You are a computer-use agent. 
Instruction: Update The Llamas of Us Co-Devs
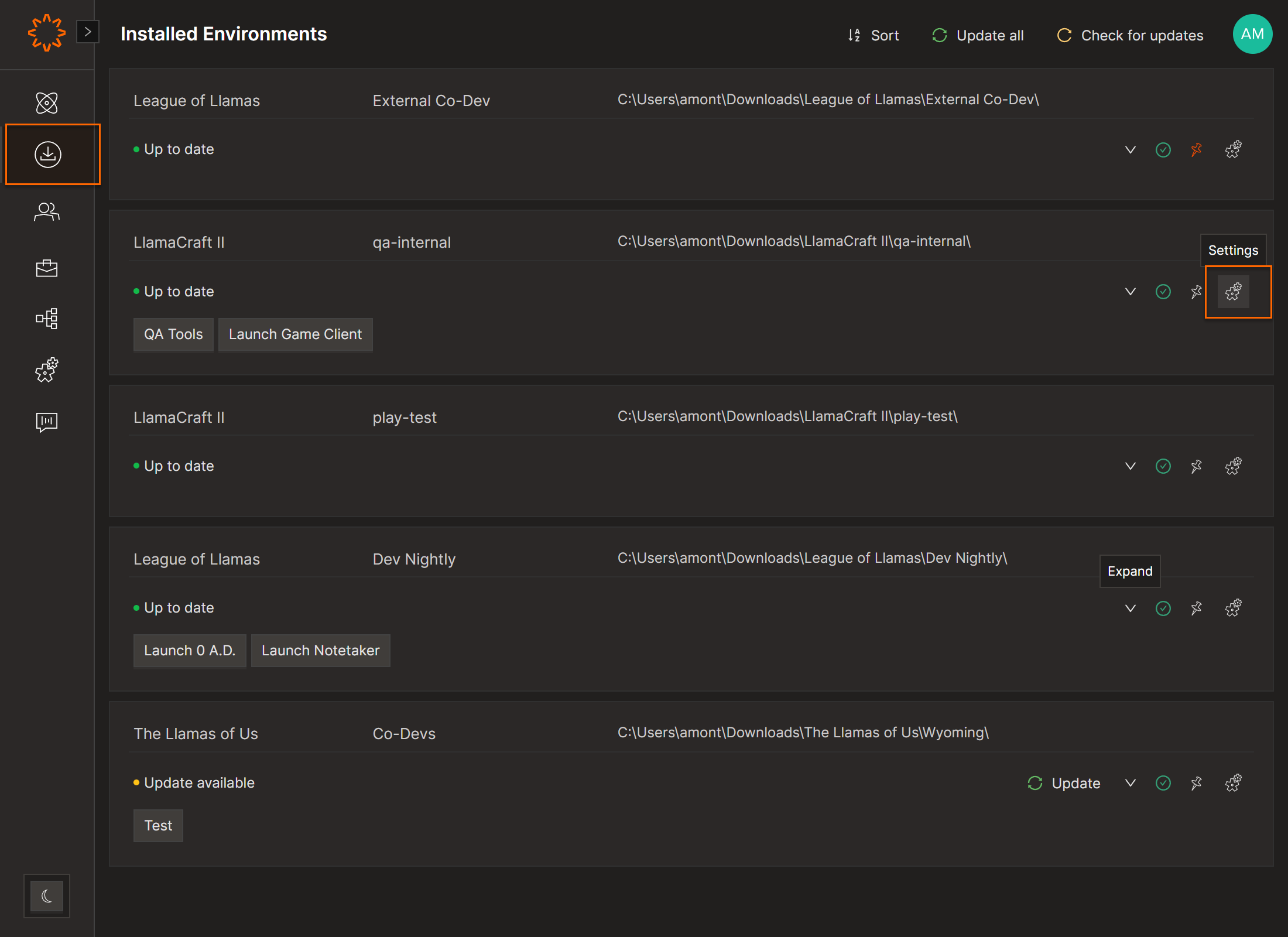pyautogui.click(x=1064, y=783)
